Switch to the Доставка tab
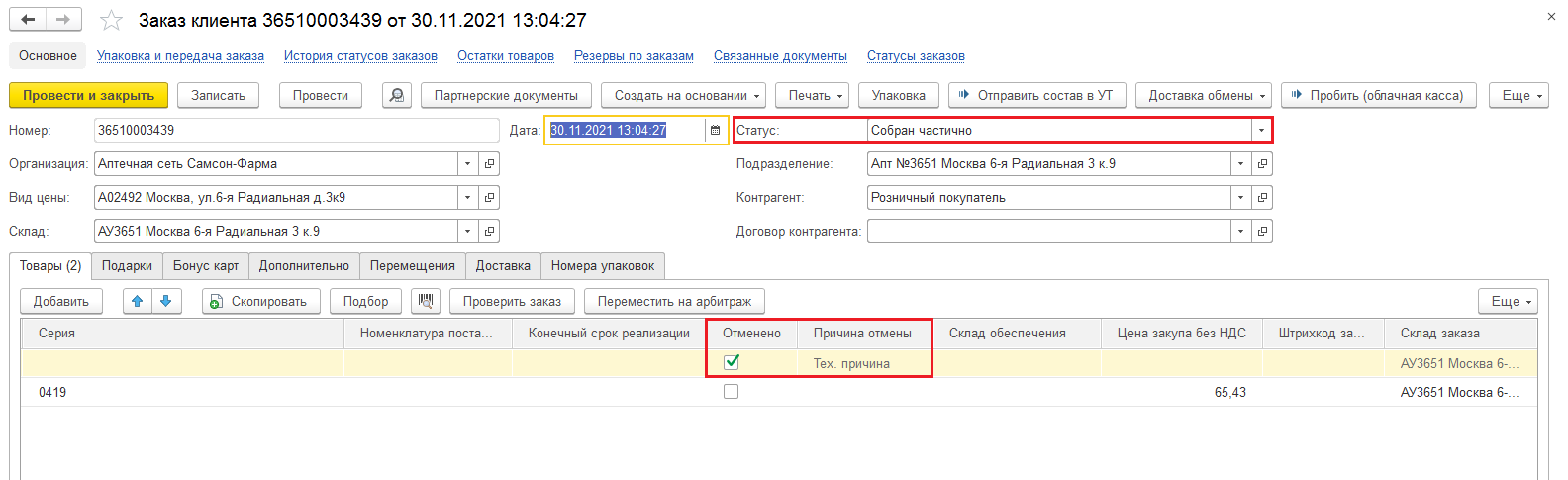This screenshot has width=1568, height=480. tap(503, 266)
